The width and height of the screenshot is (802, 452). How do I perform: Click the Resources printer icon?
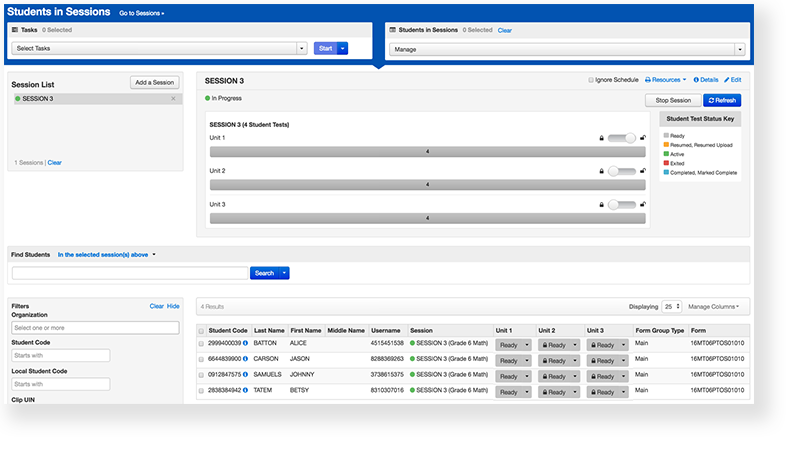point(648,80)
